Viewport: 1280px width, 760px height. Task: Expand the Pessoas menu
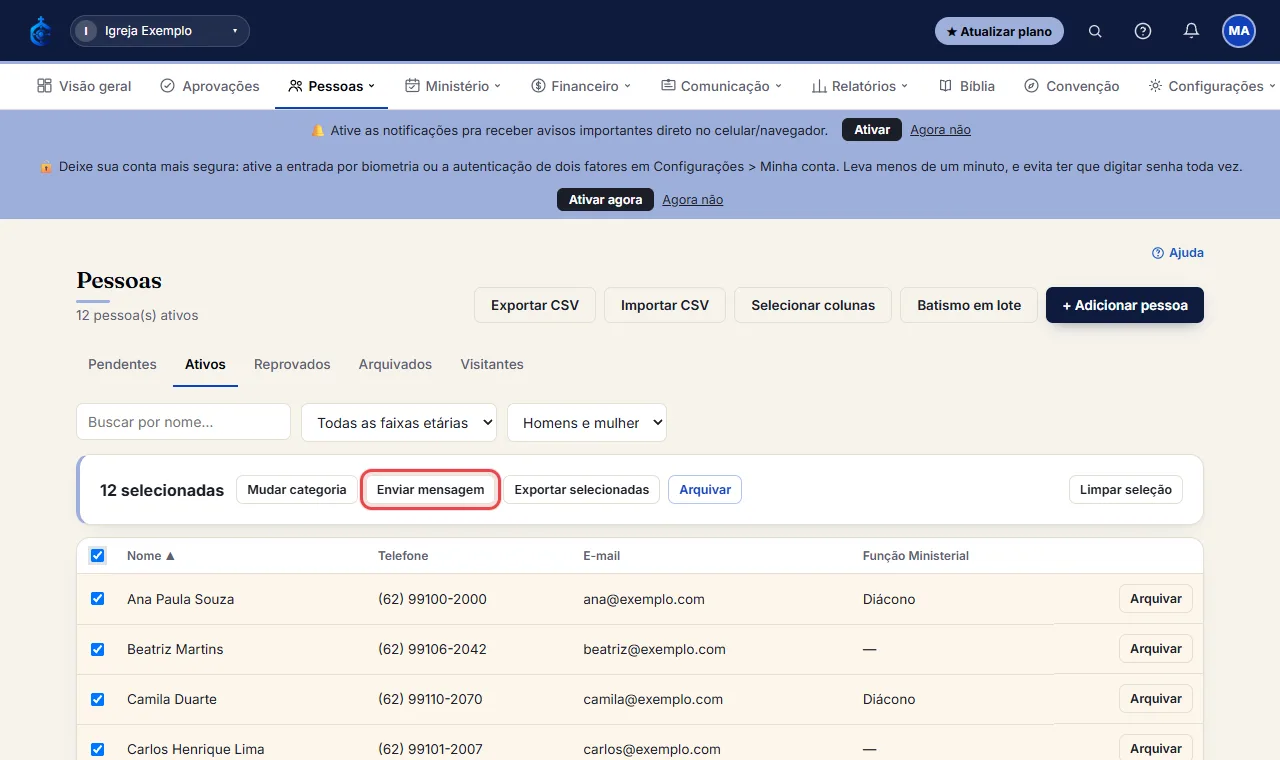[x=331, y=86]
